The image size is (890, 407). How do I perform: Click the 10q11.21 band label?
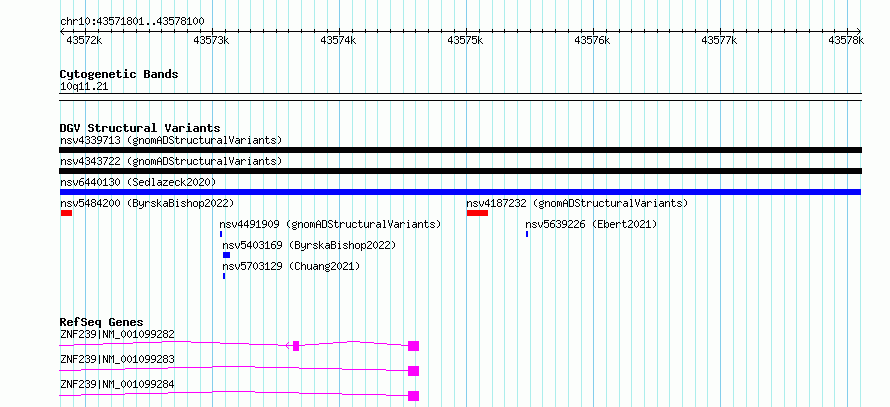coord(84,87)
